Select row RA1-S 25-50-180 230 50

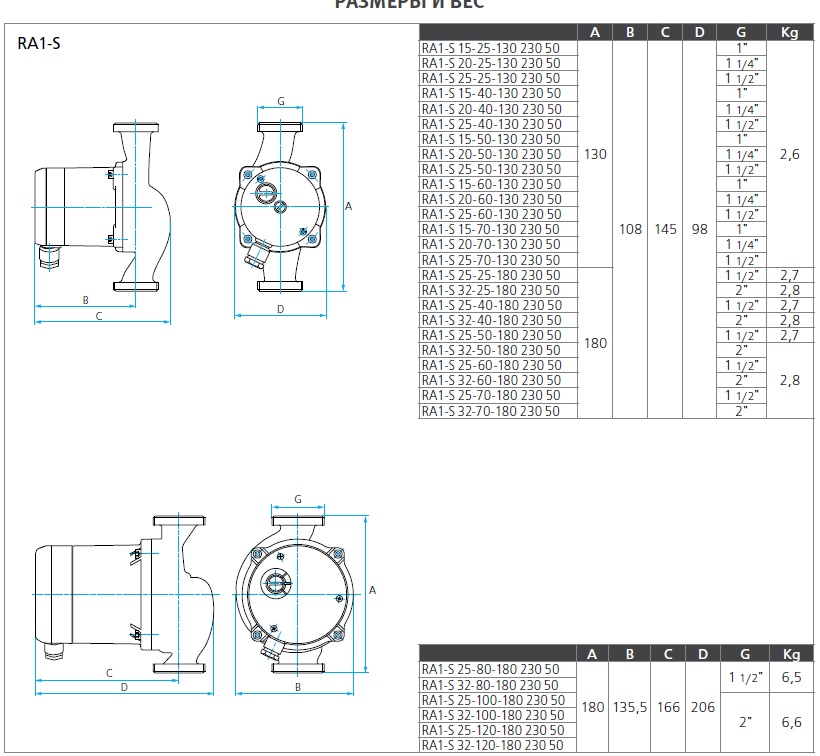click(x=498, y=336)
